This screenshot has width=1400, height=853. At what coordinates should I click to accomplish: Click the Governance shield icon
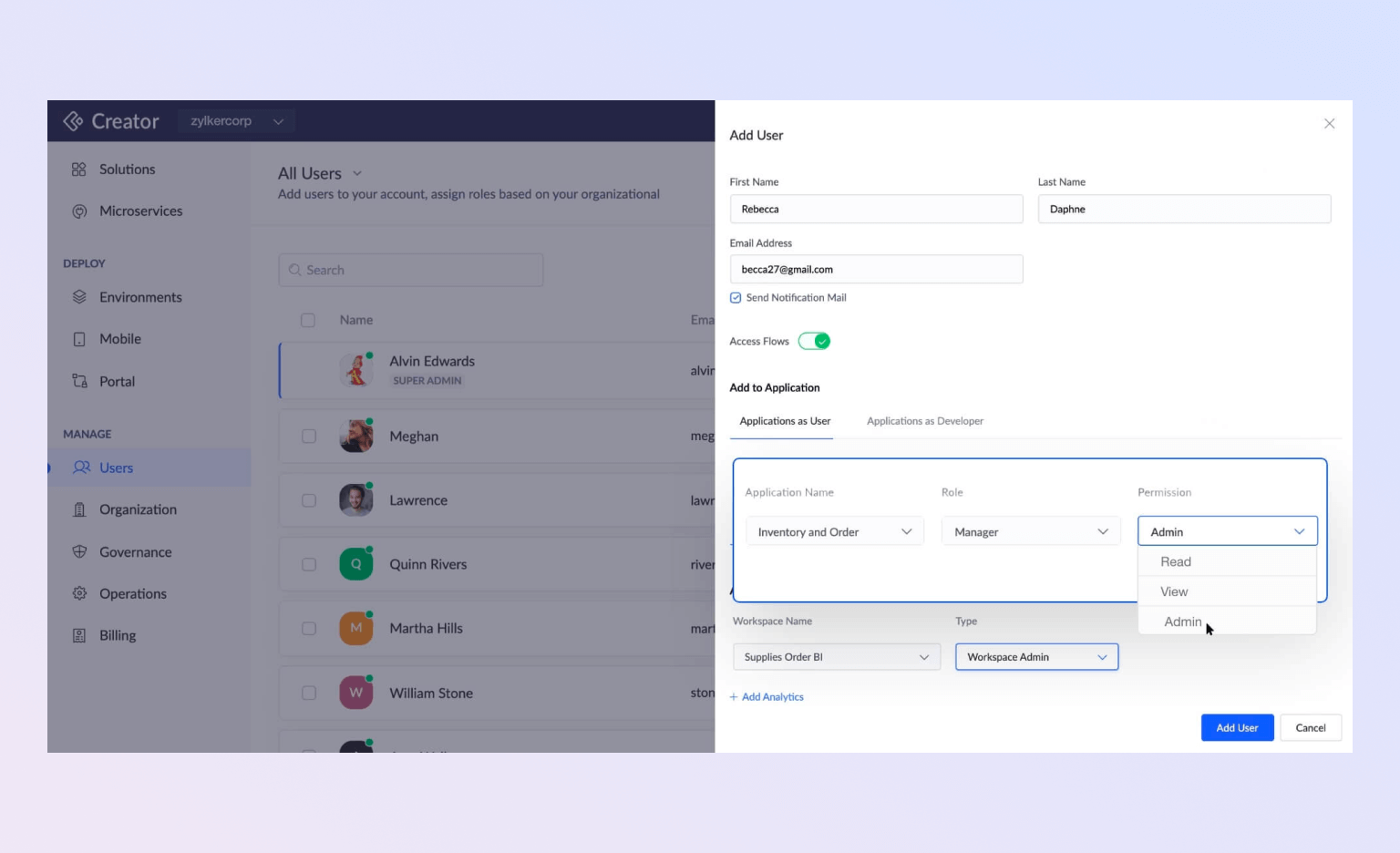79,551
